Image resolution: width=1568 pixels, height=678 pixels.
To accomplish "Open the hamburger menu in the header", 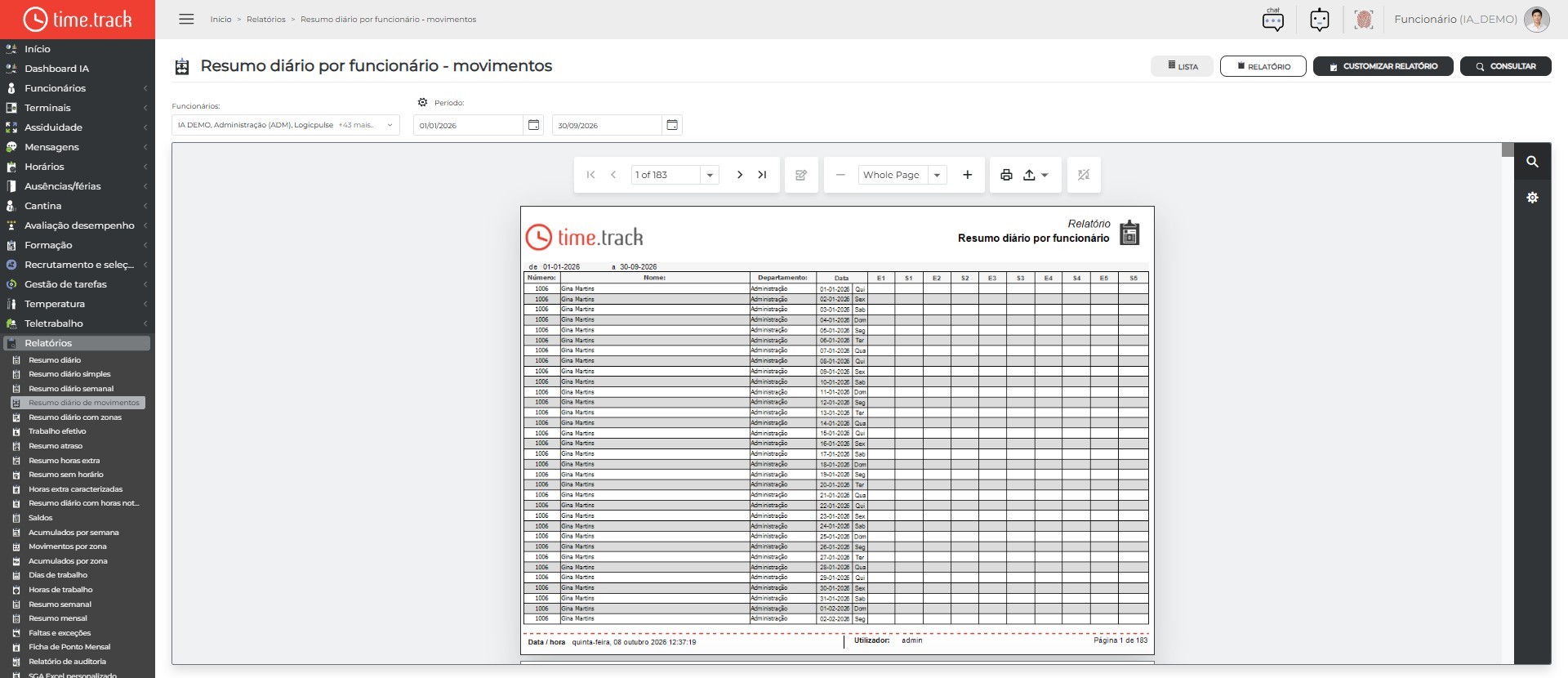I will (x=186, y=19).
